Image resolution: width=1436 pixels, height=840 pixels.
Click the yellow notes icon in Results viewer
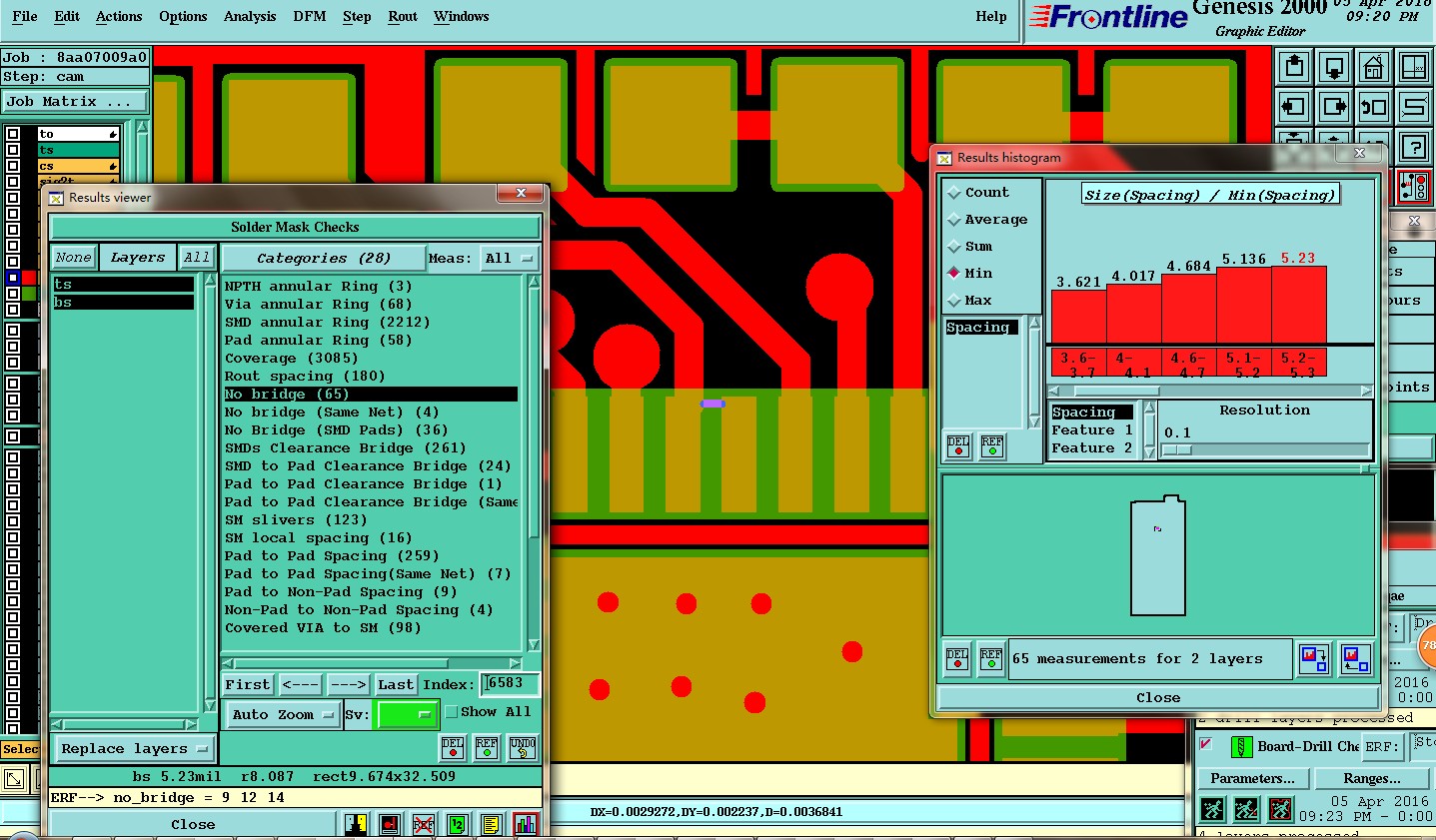(x=491, y=825)
